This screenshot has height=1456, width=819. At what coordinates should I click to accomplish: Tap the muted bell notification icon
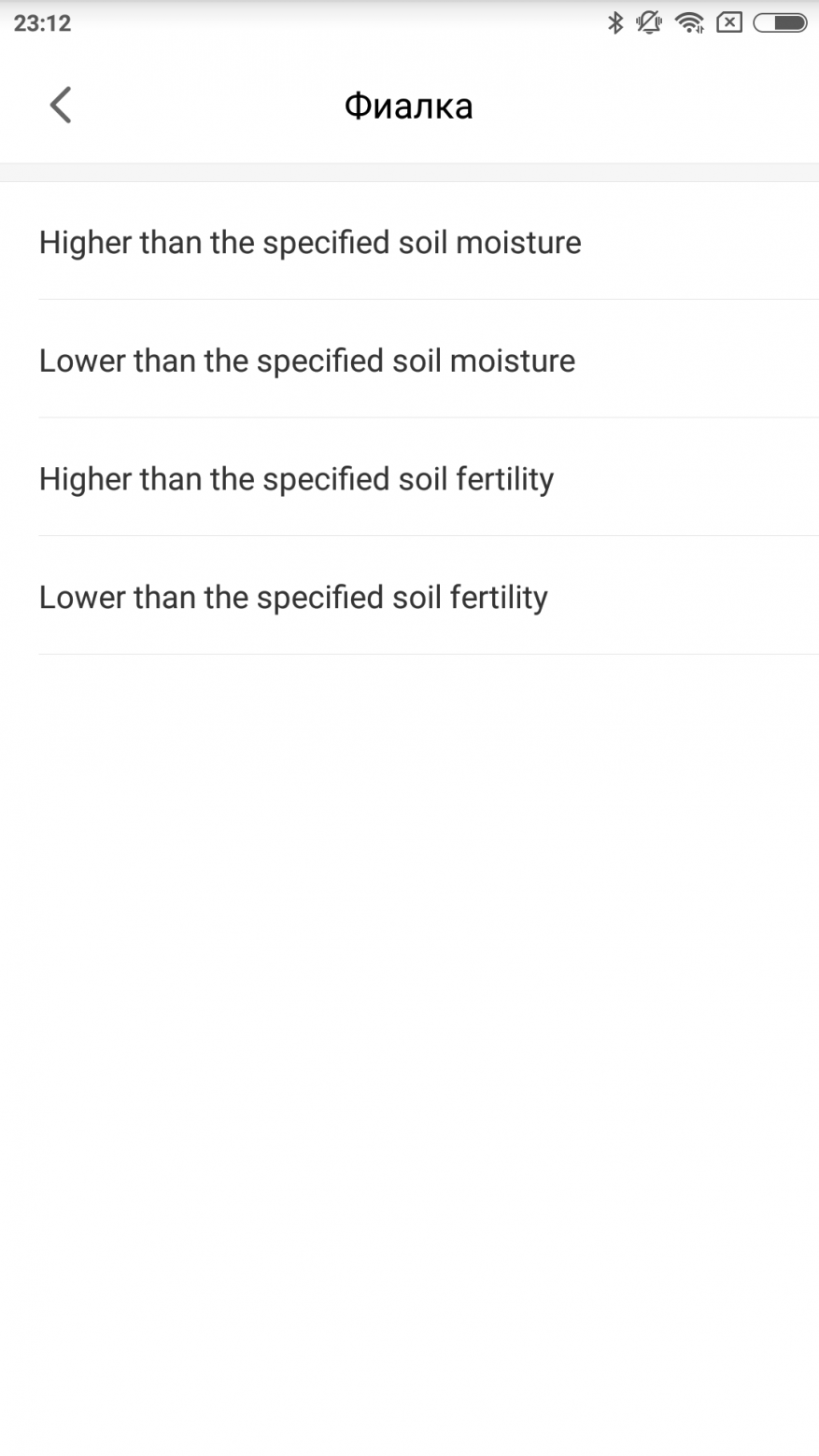(649, 22)
